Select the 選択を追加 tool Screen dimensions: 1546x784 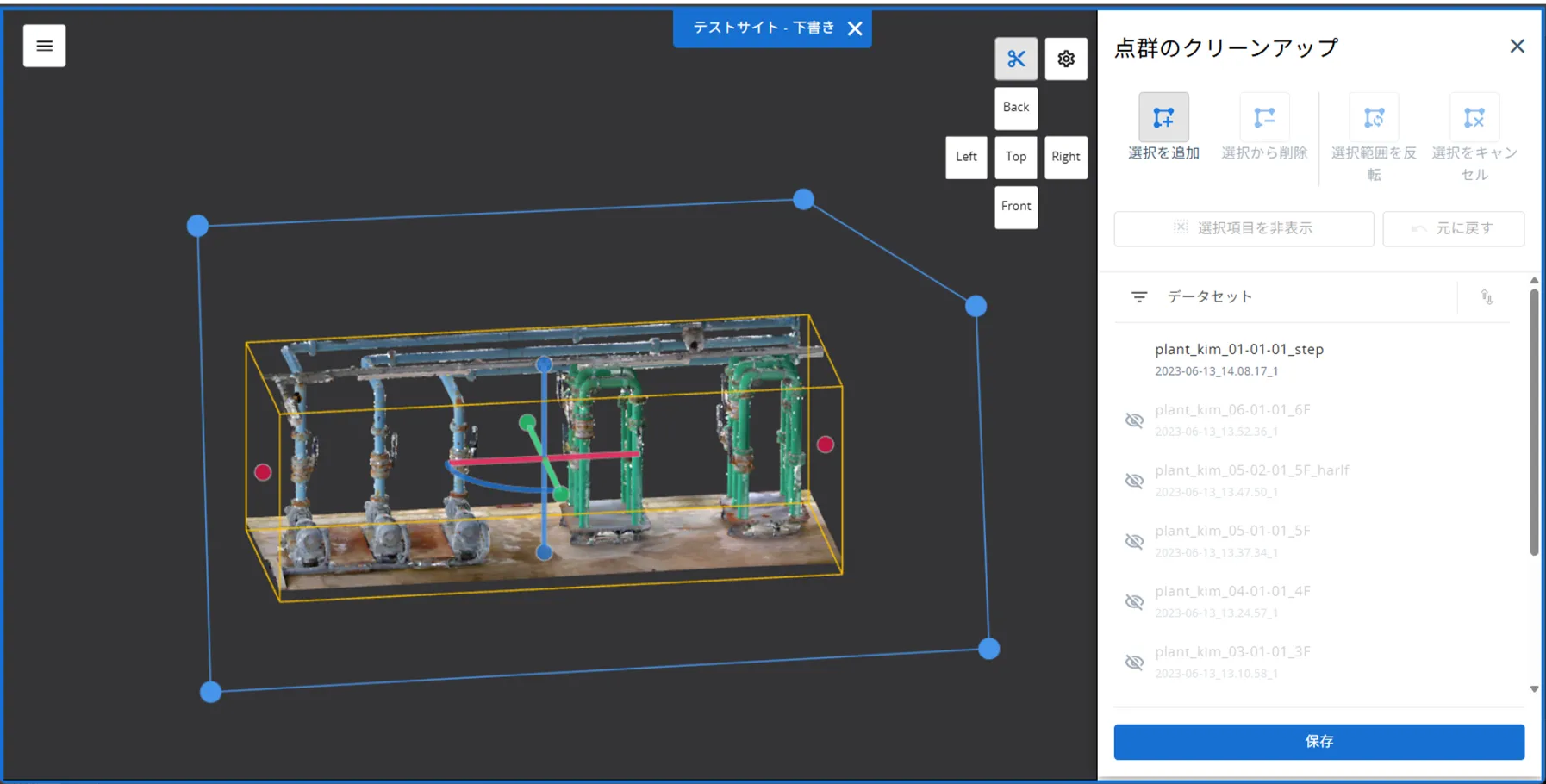1163,117
